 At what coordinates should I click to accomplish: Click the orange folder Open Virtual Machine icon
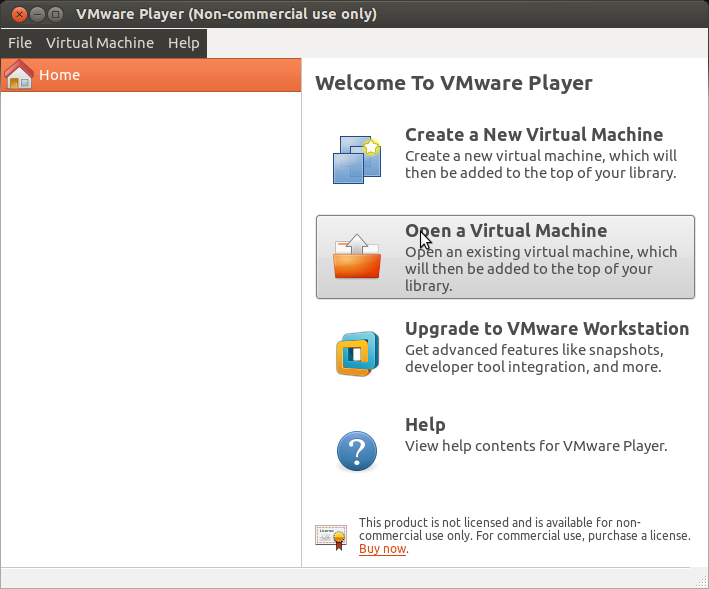pyautogui.click(x=357, y=257)
